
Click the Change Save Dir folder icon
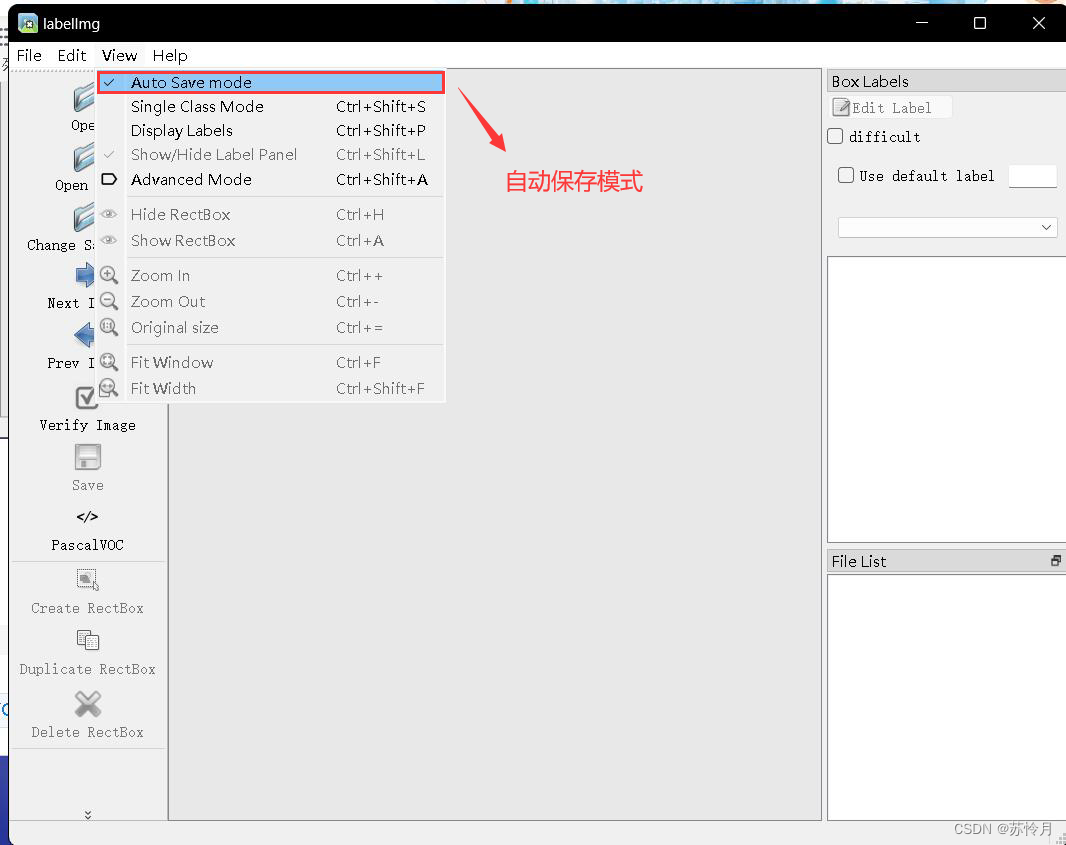point(84,219)
